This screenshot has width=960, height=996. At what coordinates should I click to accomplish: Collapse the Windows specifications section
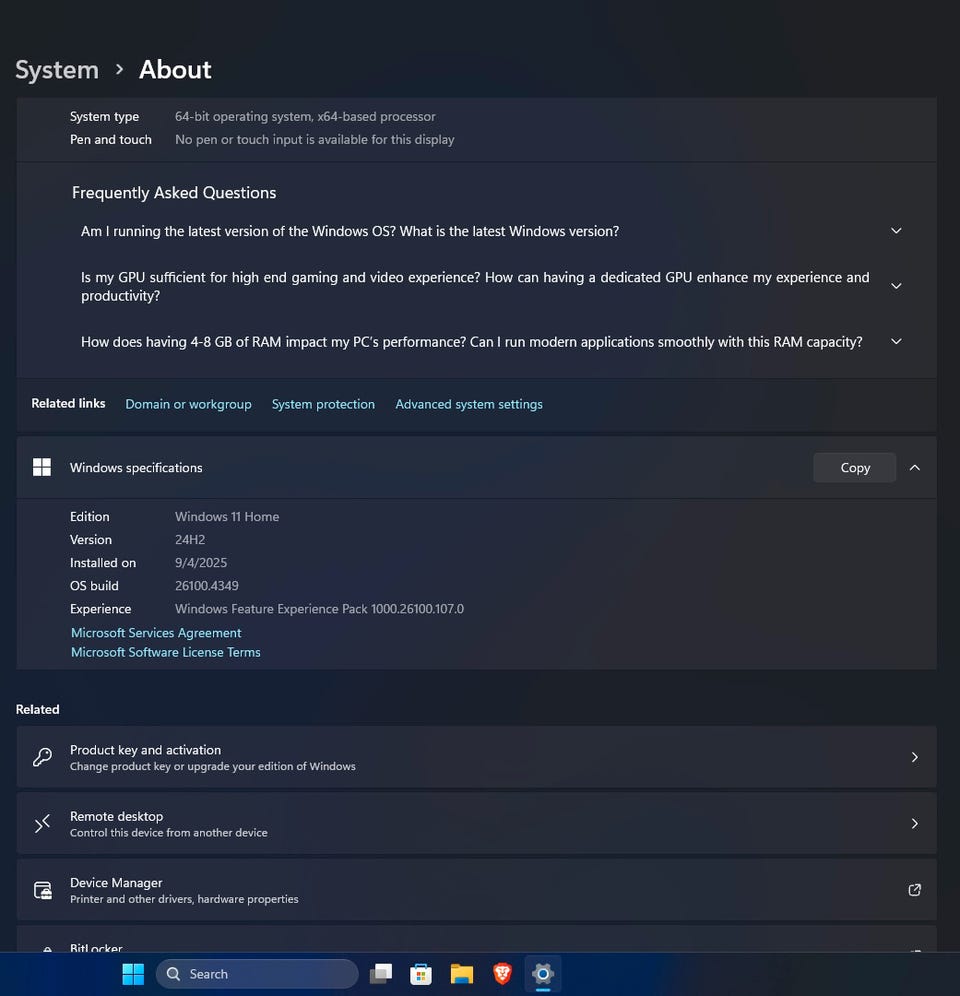914,468
